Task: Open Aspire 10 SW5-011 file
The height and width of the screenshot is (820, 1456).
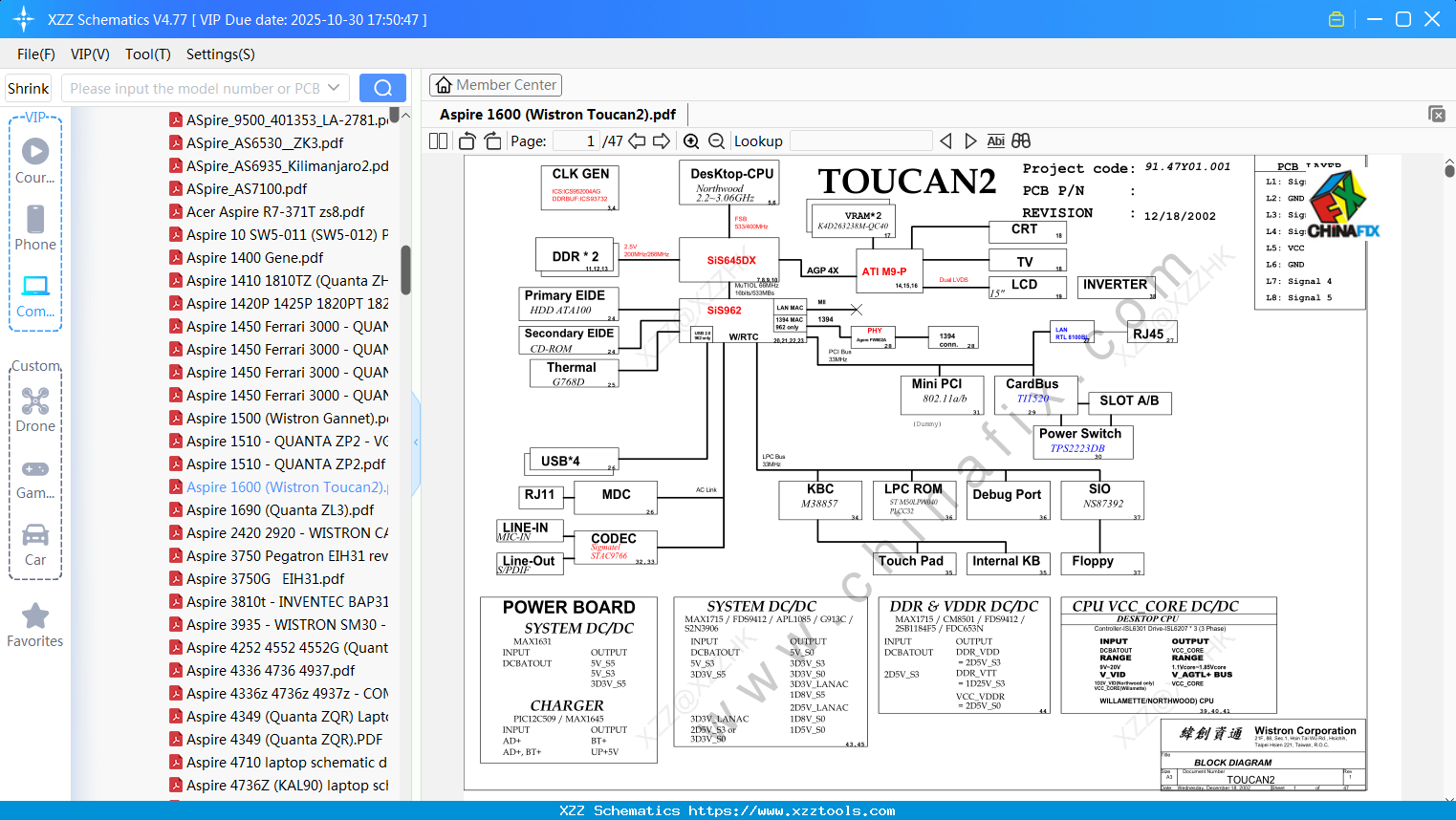Action: (288, 234)
